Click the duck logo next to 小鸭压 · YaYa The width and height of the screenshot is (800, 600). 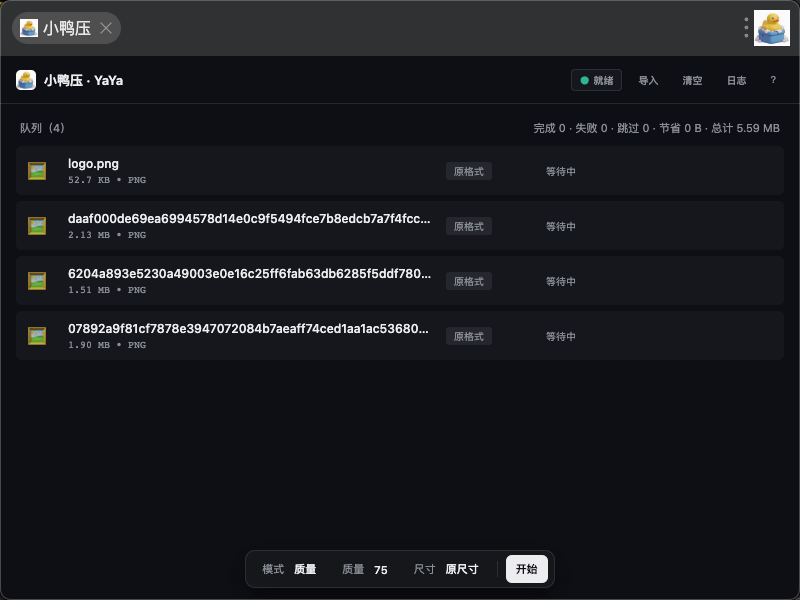point(26,80)
